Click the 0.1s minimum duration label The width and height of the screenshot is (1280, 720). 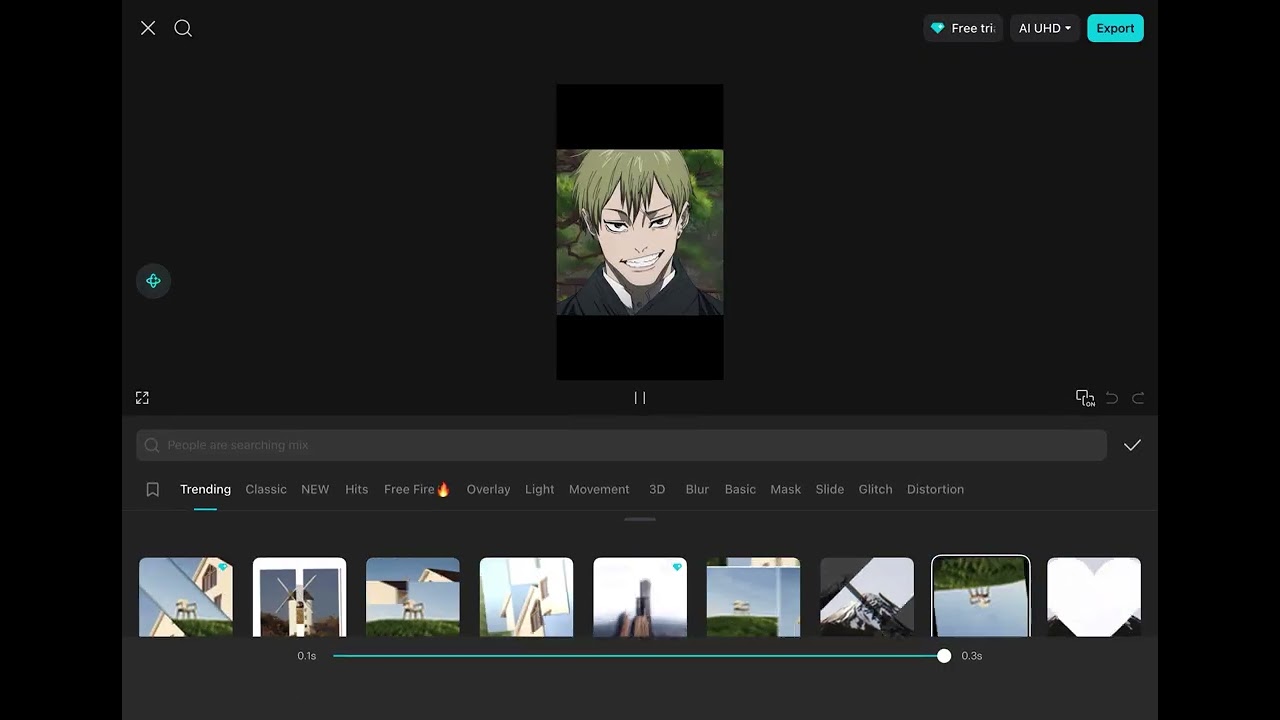tap(307, 656)
